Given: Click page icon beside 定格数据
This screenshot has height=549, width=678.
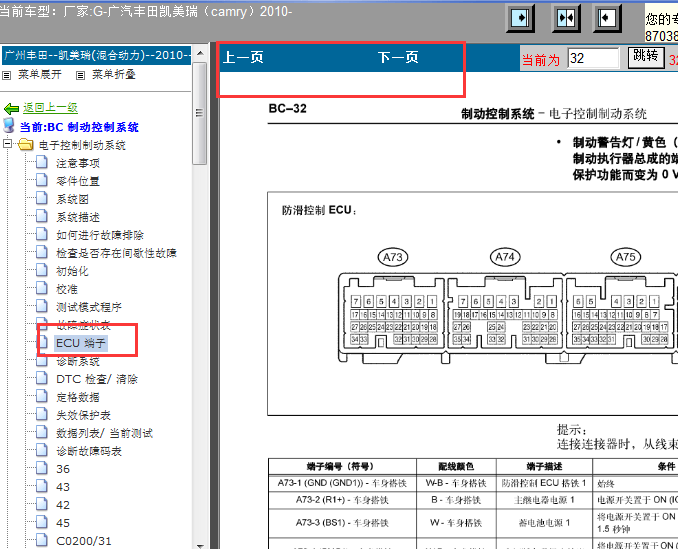Looking at the screenshot, I should pos(42,396).
